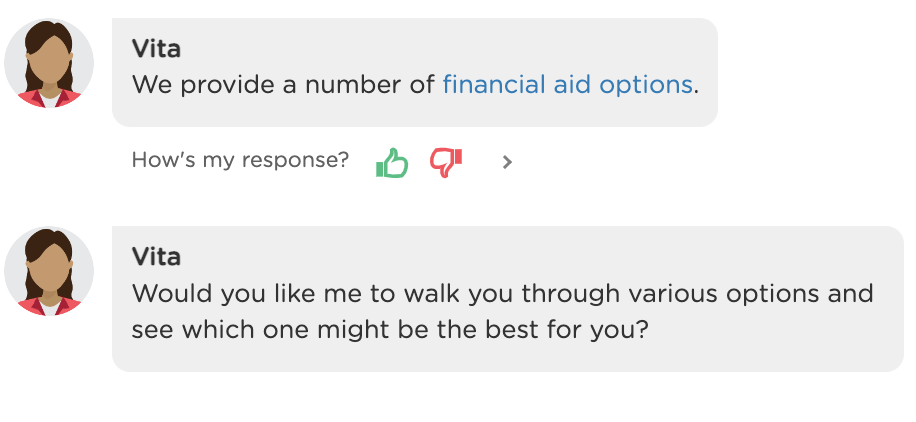
Task: Click the "How's my response?" label
Action: pyautogui.click(x=240, y=160)
